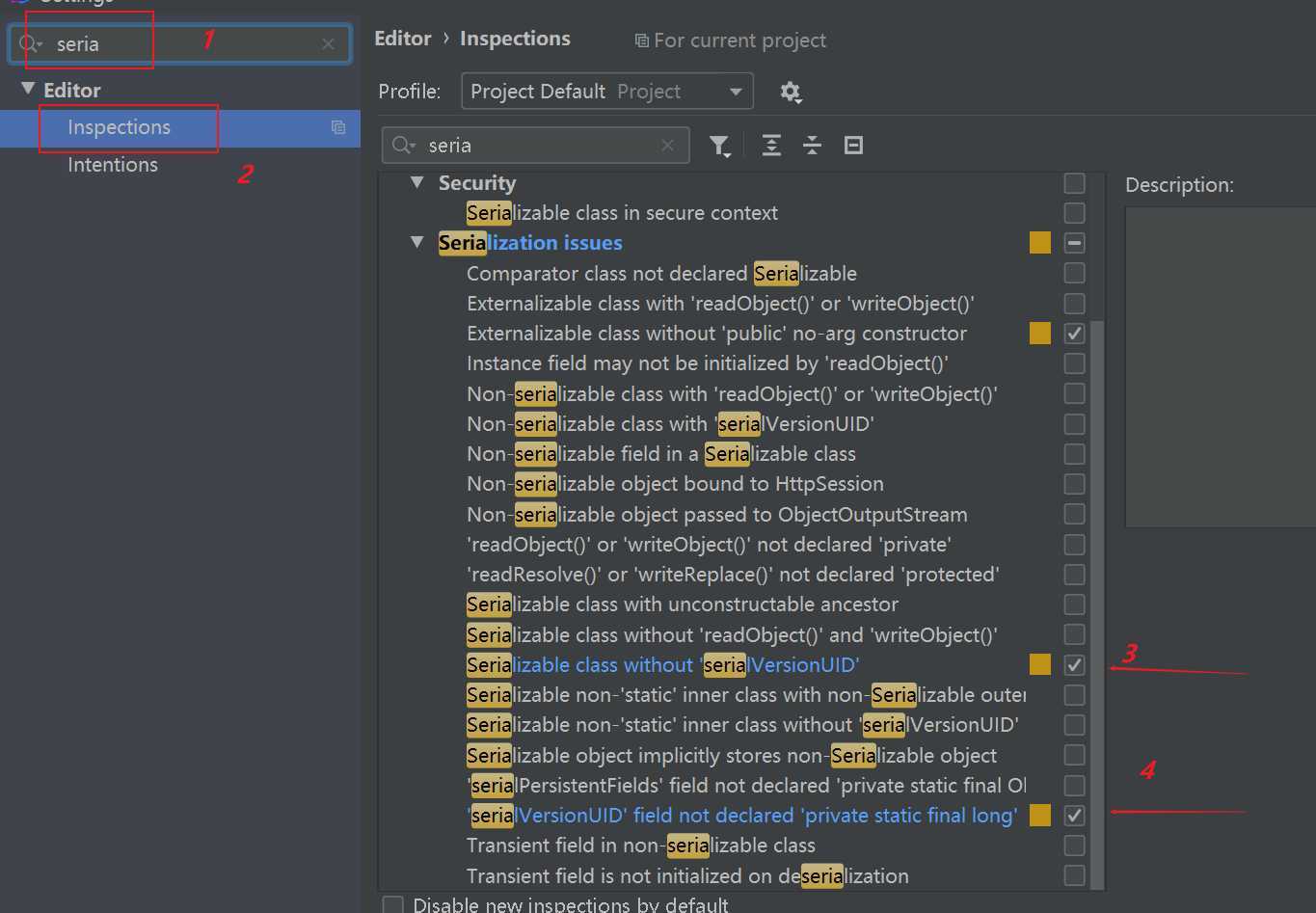This screenshot has width=1316, height=913.
Task: Open the profile gear settings menu
Action: coord(791,93)
